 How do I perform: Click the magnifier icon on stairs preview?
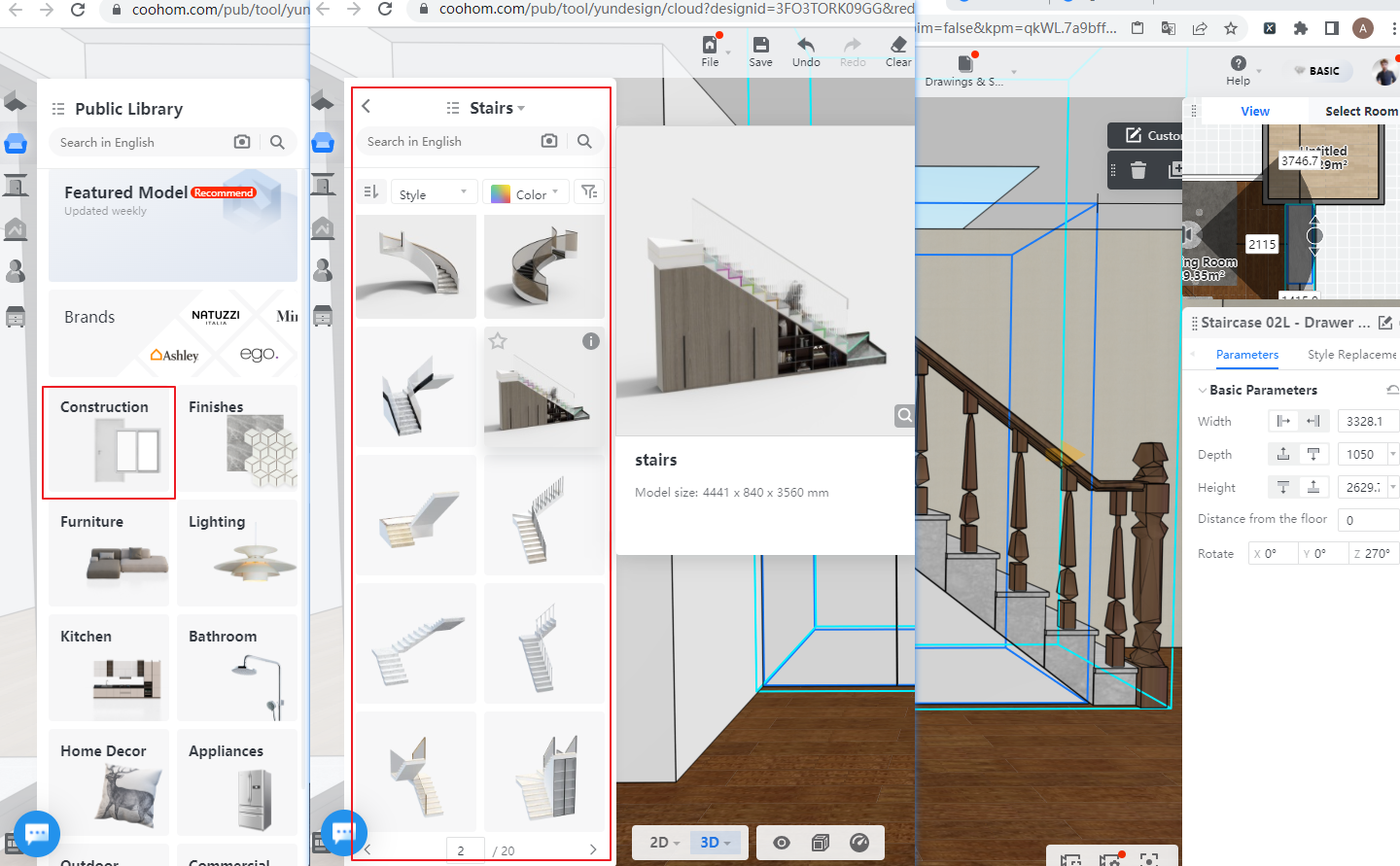[904, 416]
